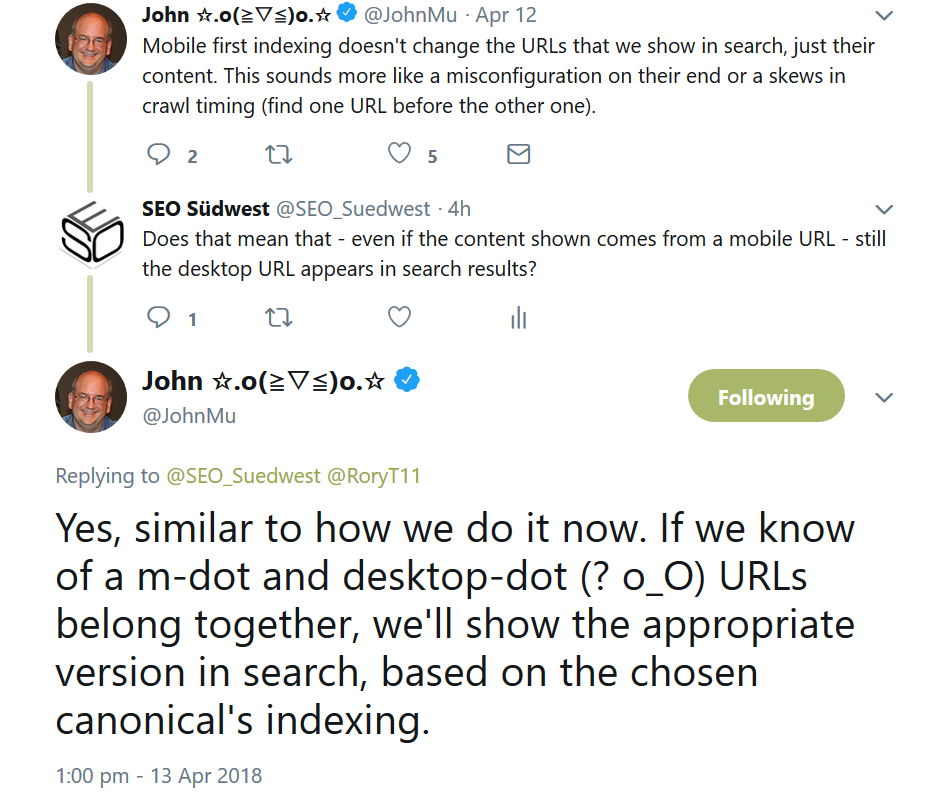Open John's large profile avatar

(x=90, y=397)
